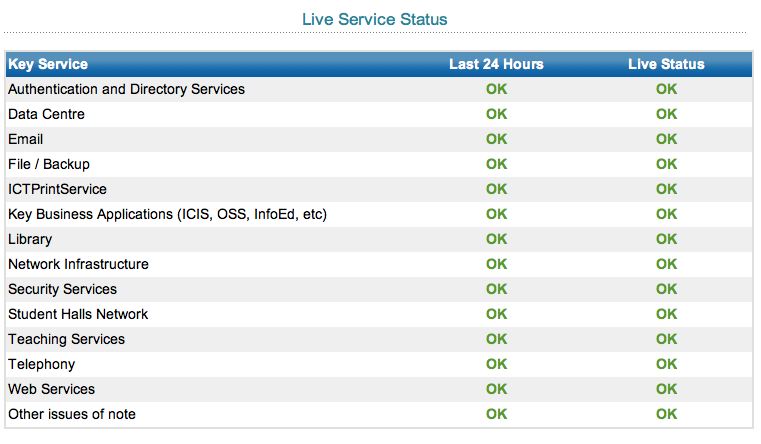Open Security Services entry

62,289
